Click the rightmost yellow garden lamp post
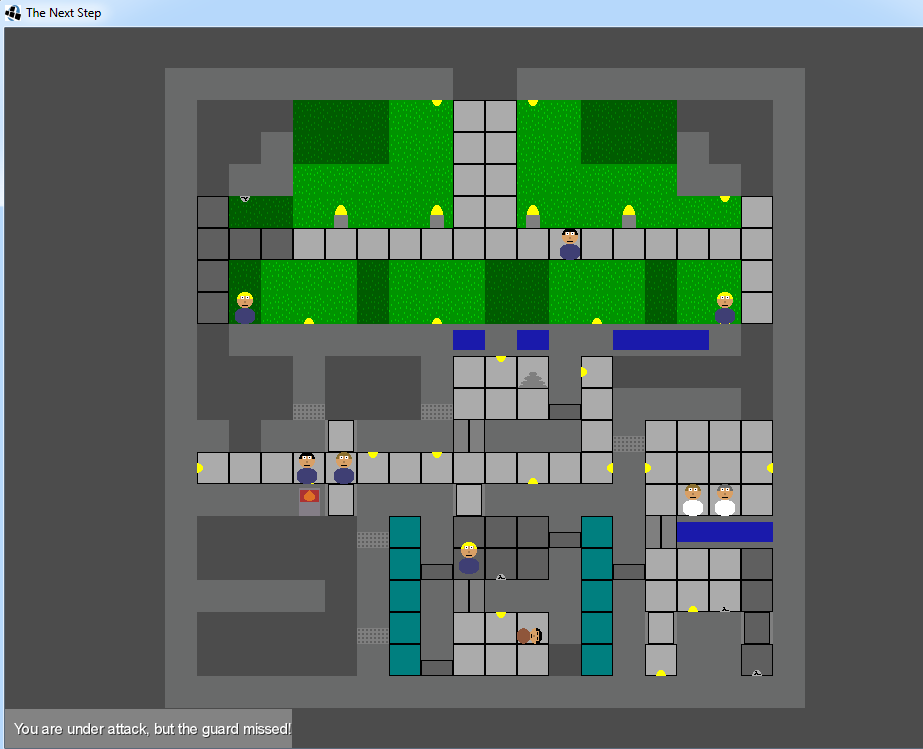This screenshot has height=749, width=923. [x=629, y=216]
